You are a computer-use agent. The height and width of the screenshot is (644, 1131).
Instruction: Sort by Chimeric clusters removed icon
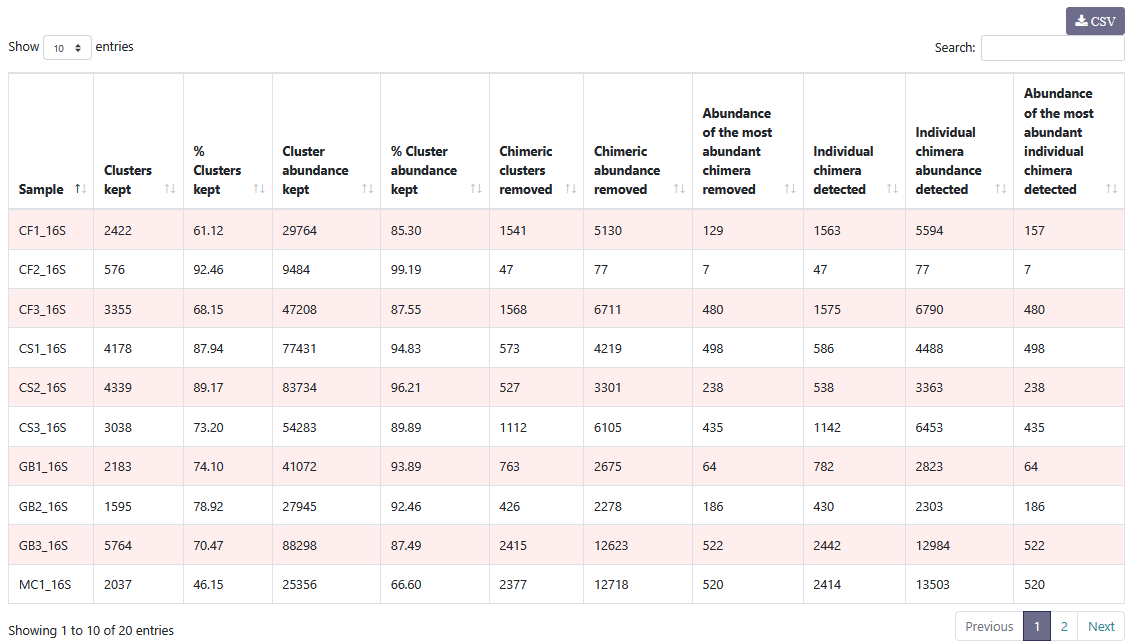[571, 189]
